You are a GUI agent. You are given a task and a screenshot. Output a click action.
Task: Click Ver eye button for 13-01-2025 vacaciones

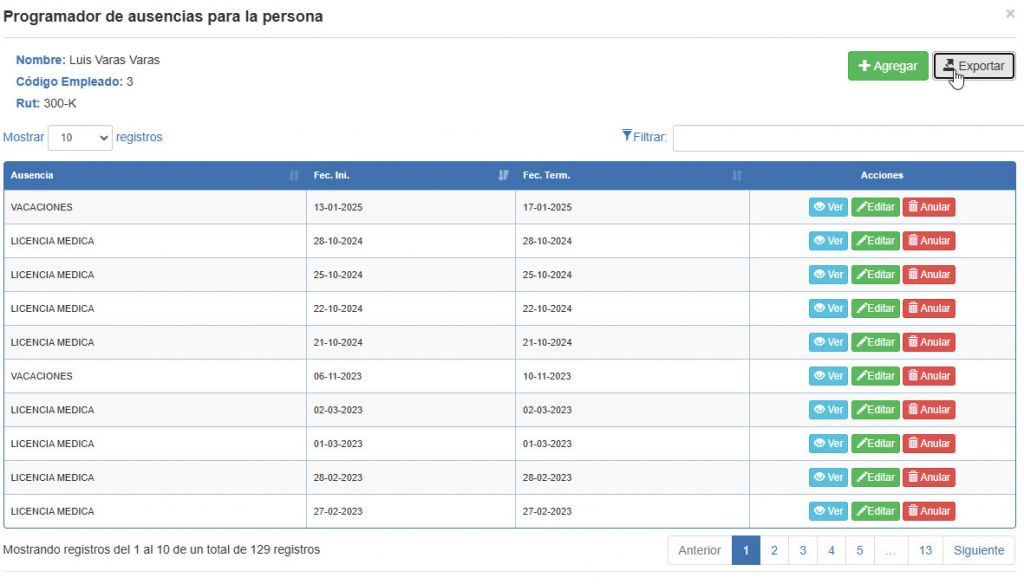828,207
